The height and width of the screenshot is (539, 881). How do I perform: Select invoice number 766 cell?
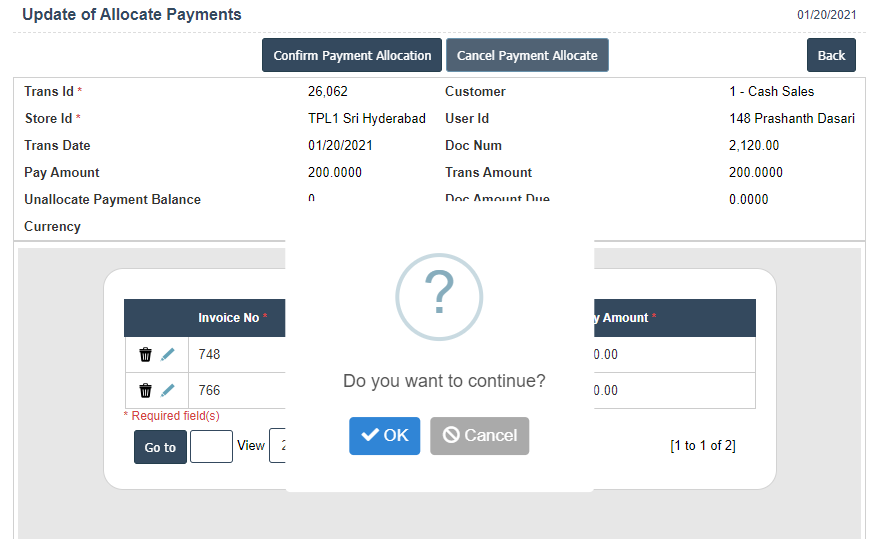tap(210, 391)
